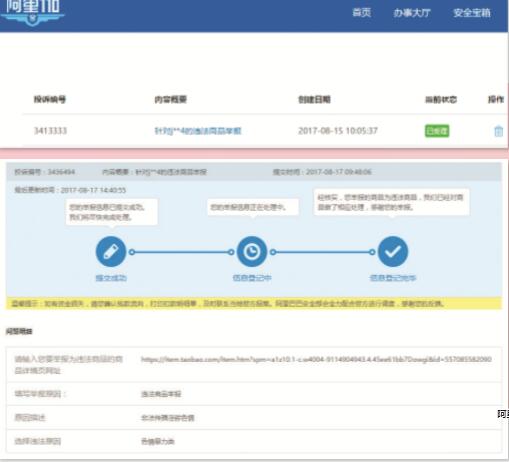
Task: Select the clock in-progress step icon
Action: coord(252,252)
